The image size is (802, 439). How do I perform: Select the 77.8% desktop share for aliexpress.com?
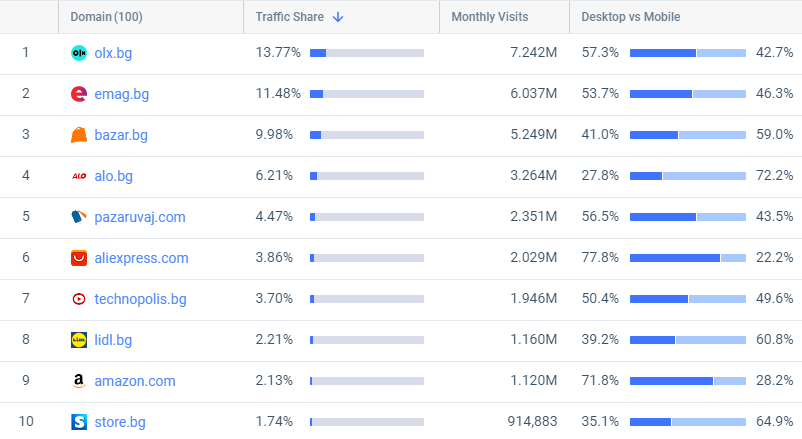click(x=600, y=257)
